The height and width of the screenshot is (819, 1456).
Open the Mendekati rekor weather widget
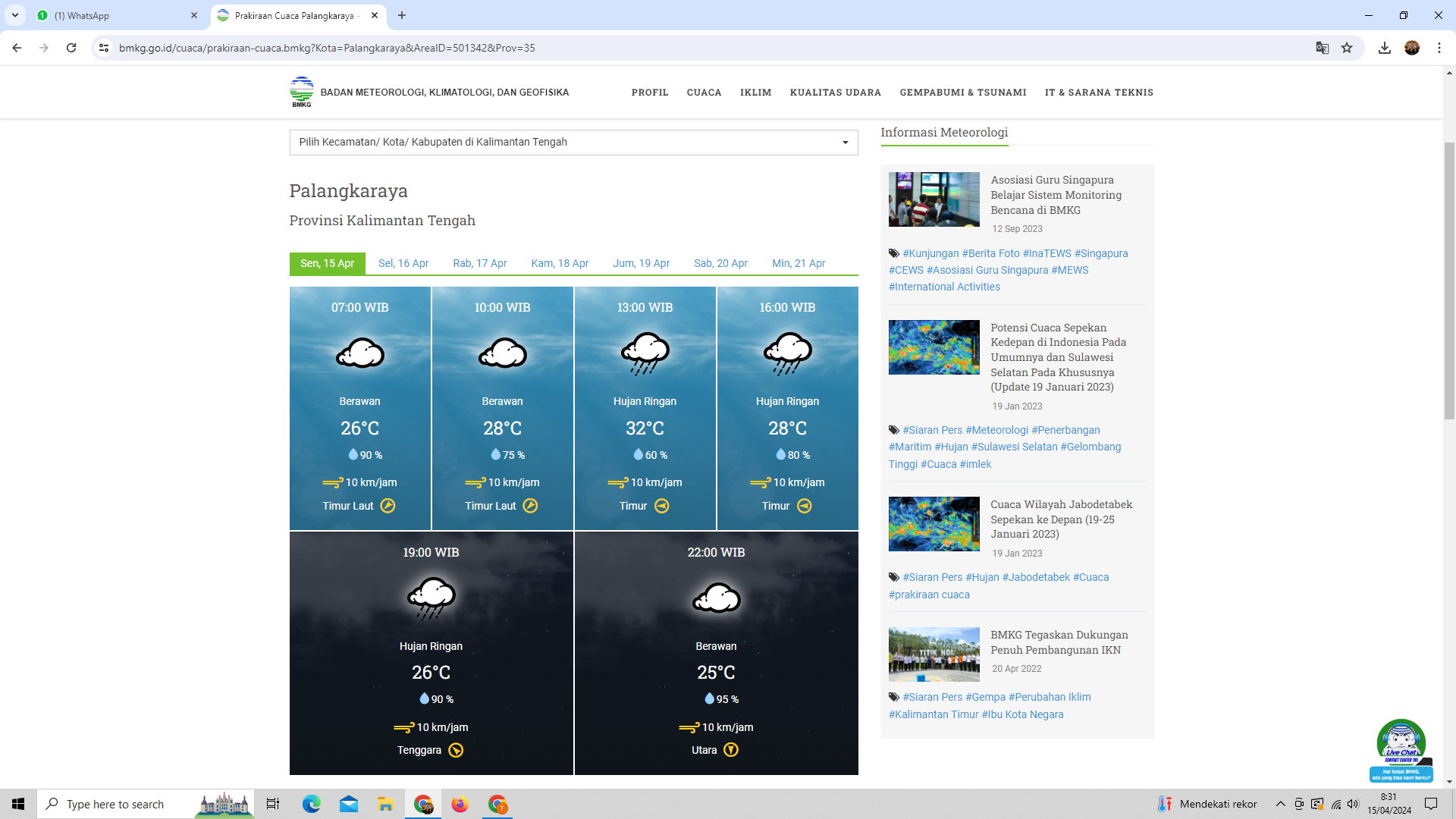click(x=1207, y=804)
